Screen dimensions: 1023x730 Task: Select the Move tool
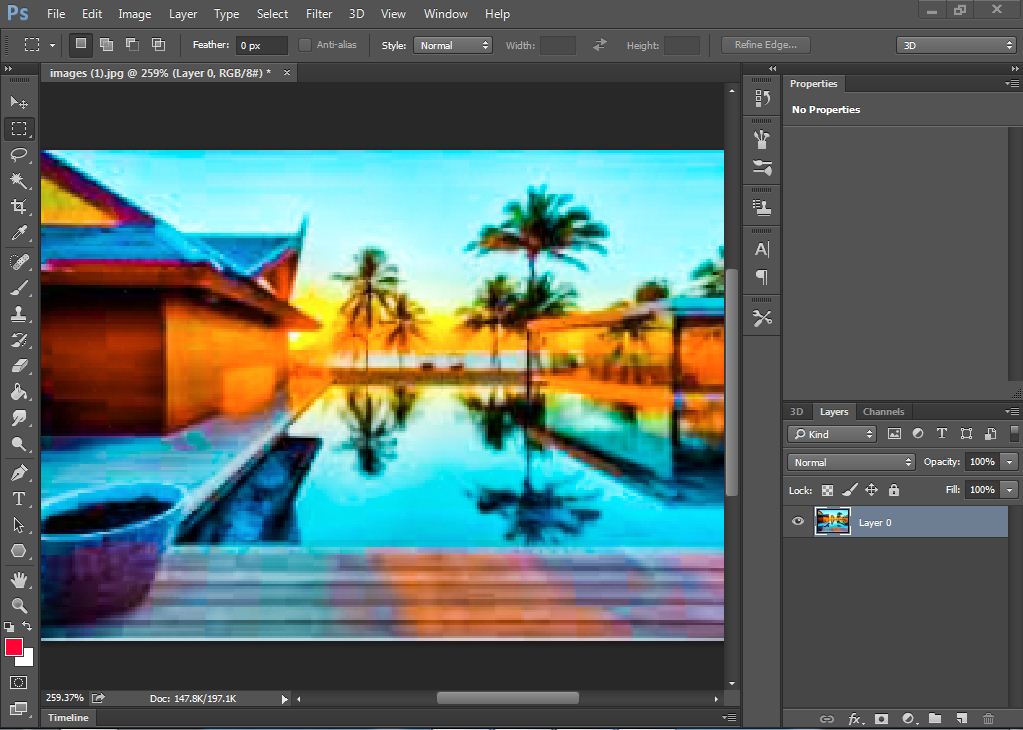(18, 102)
